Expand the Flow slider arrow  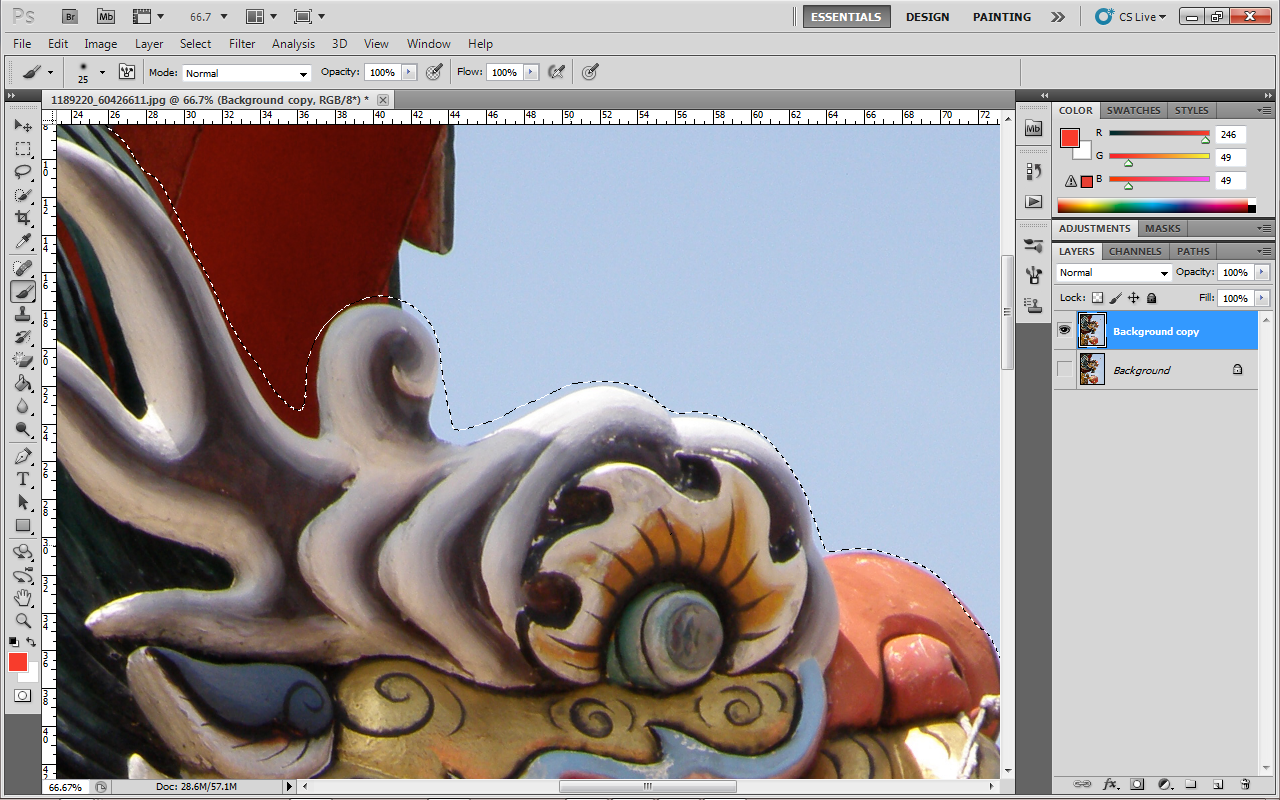(530, 72)
